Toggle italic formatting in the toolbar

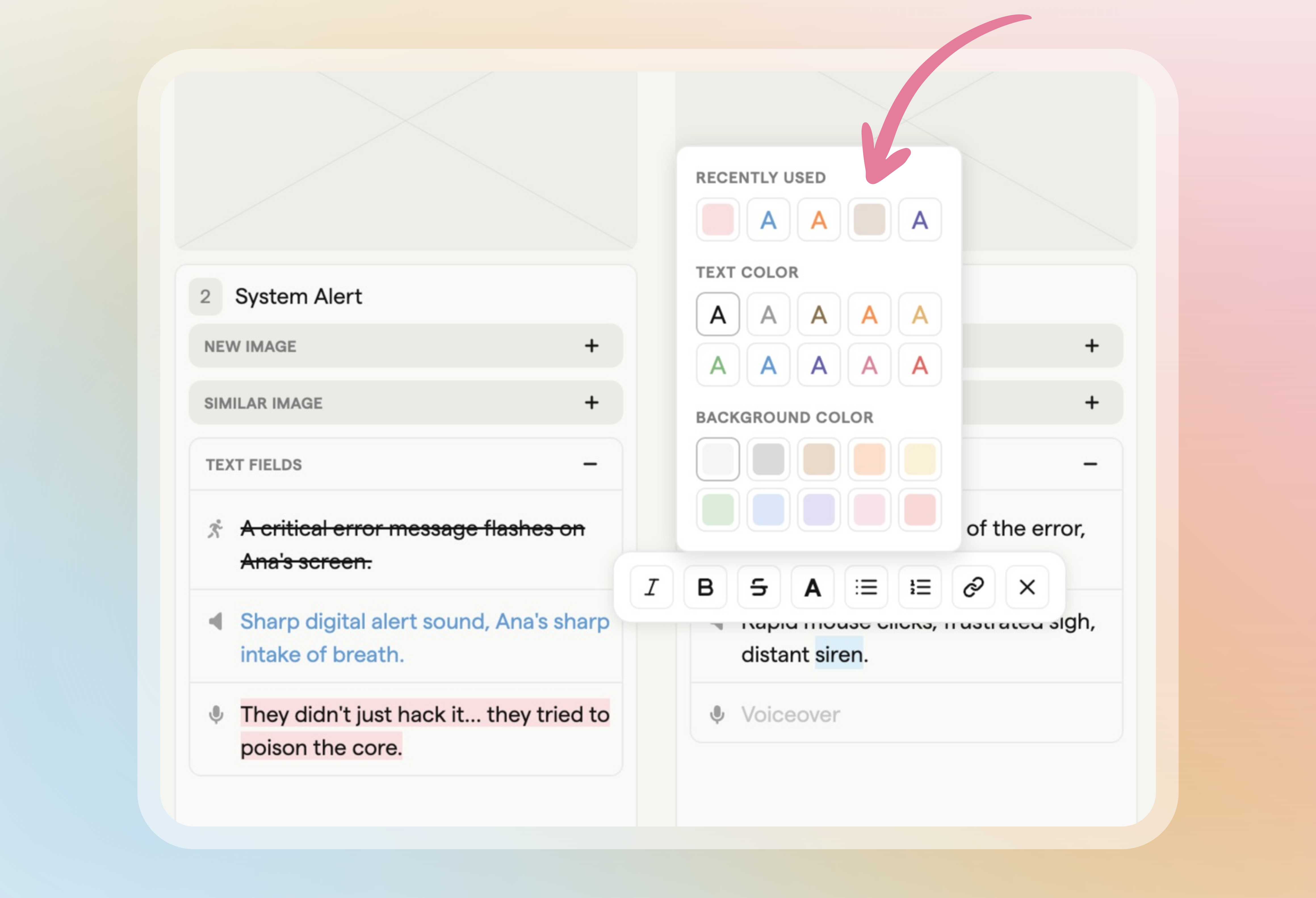pos(651,587)
